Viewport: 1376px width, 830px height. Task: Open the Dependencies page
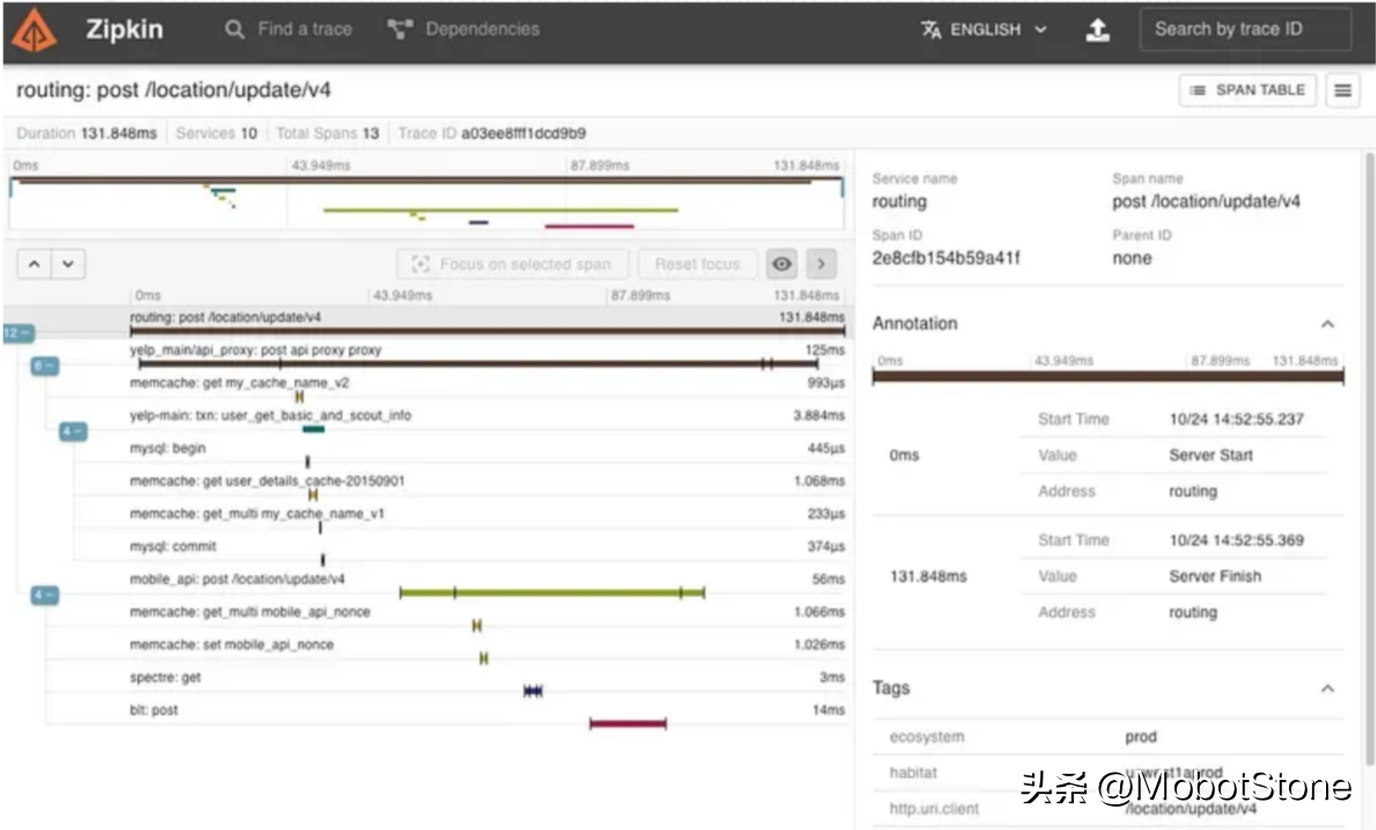[463, 29]
